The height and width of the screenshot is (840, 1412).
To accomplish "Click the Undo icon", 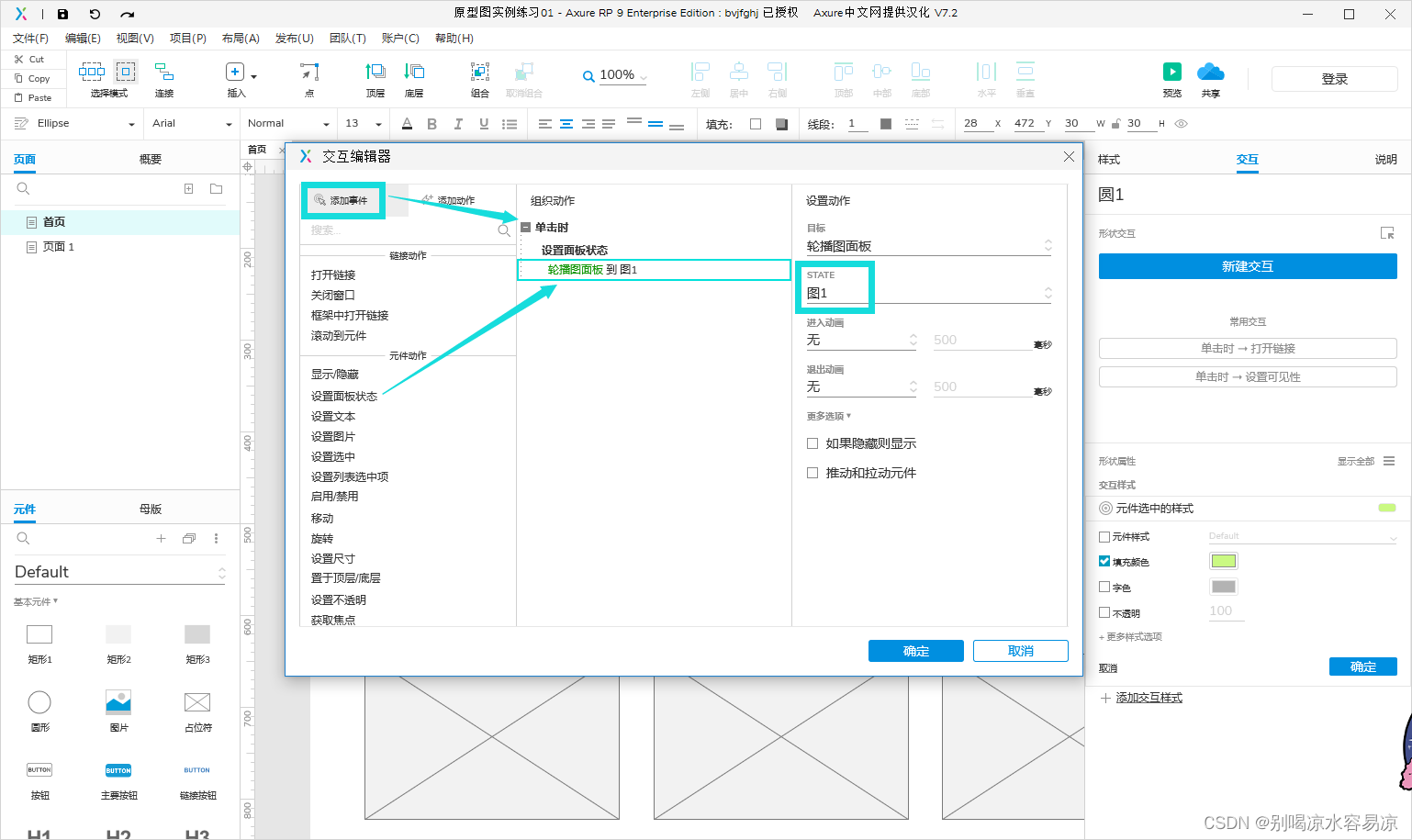I will (95, 14).
